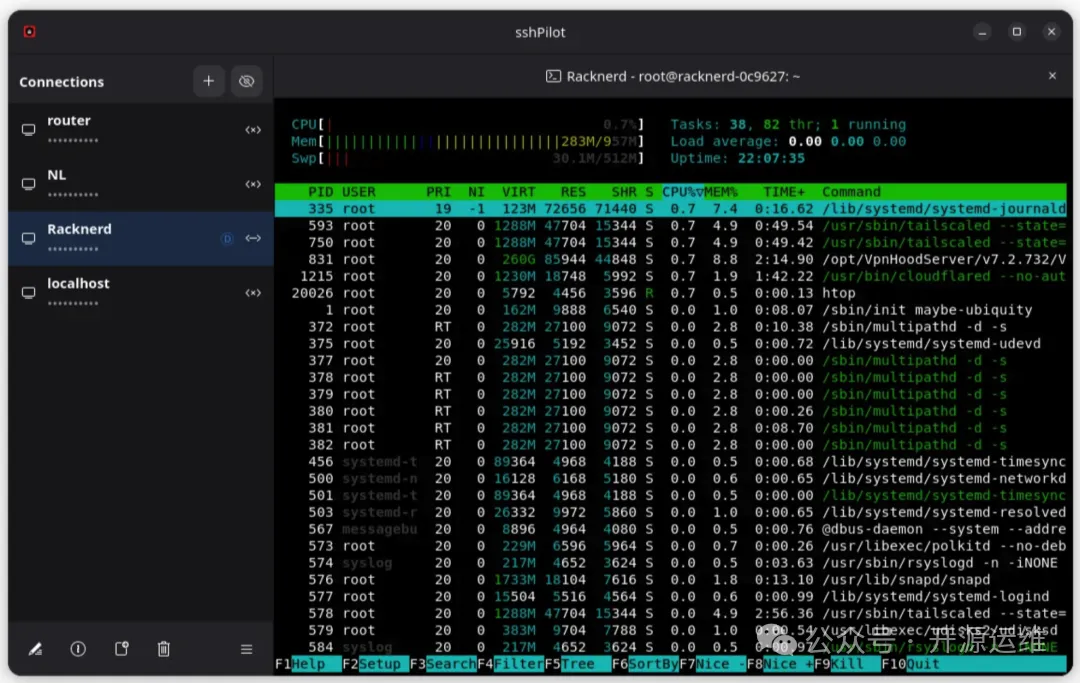This screenshot has height=683, width=1080.
Task: Sort by clicking the CPU% column header
Action: click(x=680, y=192)
